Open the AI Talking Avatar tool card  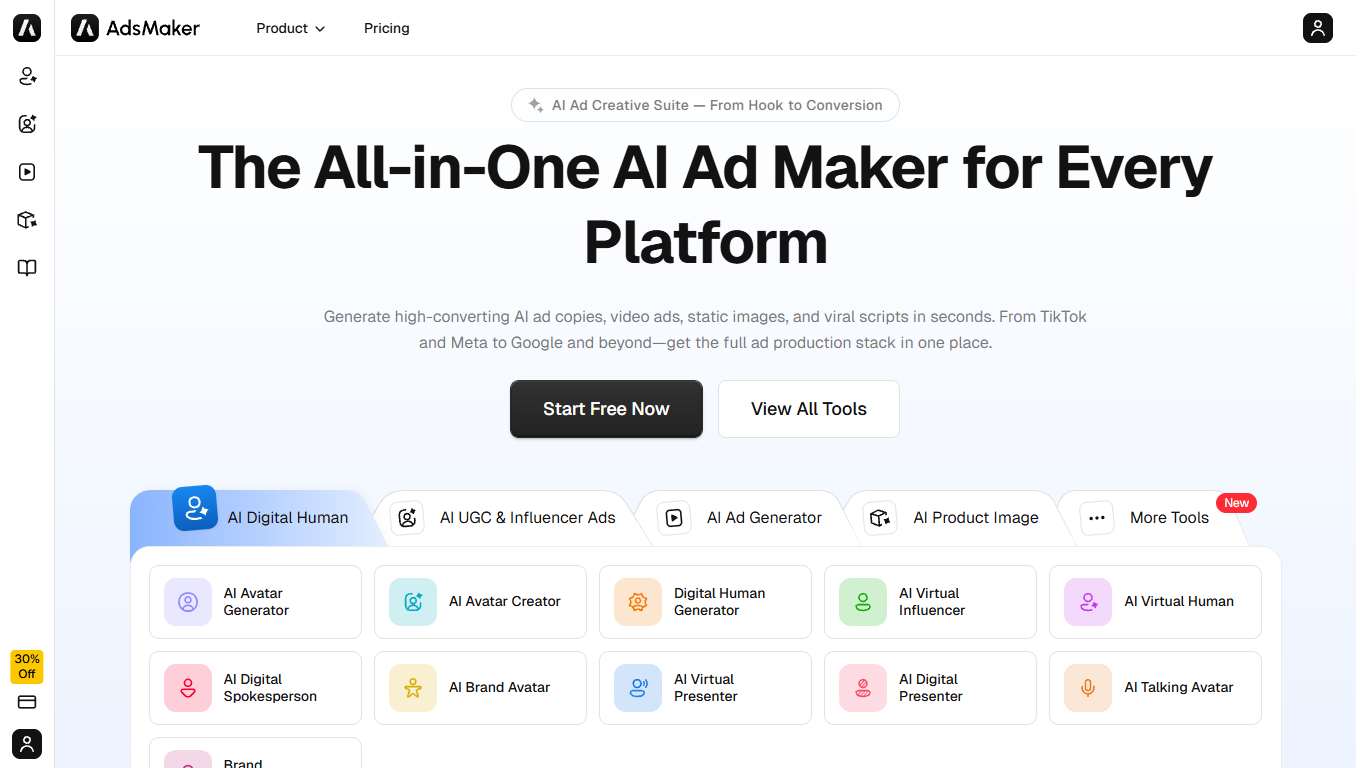click(x=1155, y=687)
